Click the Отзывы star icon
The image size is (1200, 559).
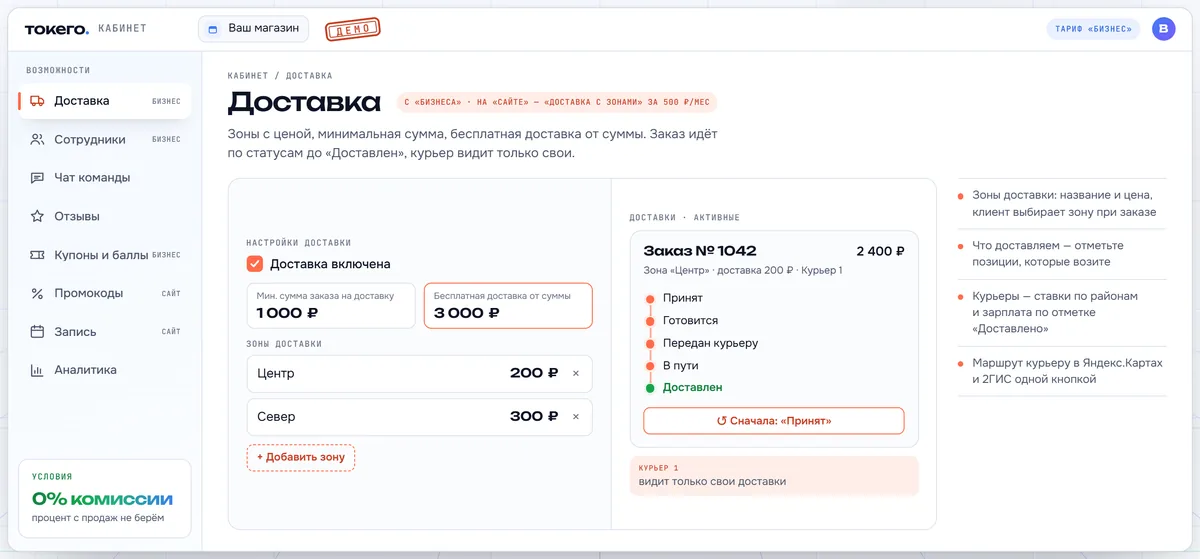(37, 216)
